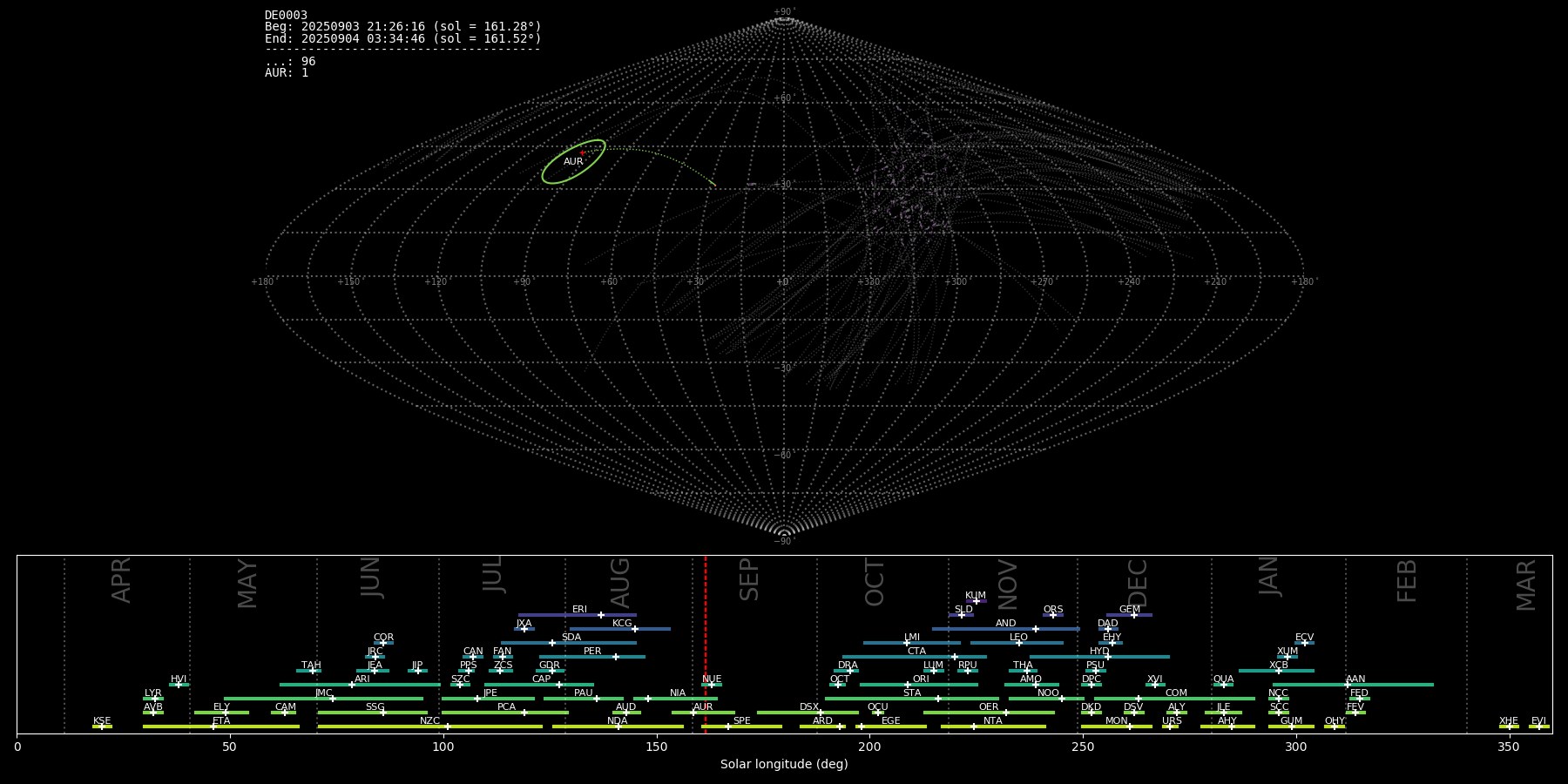Click the XHE shower peak marker
Image resolution: width=1568 pixels, height=784 pixels.
(1510, 727)
